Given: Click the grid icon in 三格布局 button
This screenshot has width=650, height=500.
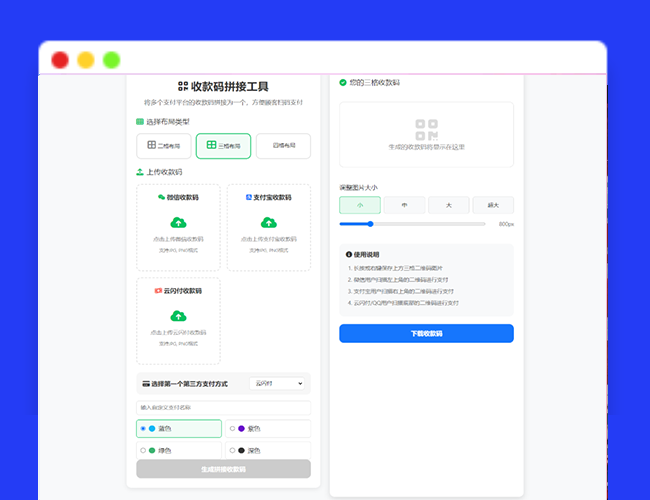Looking at the screenshot, I should tap(211, 145).
